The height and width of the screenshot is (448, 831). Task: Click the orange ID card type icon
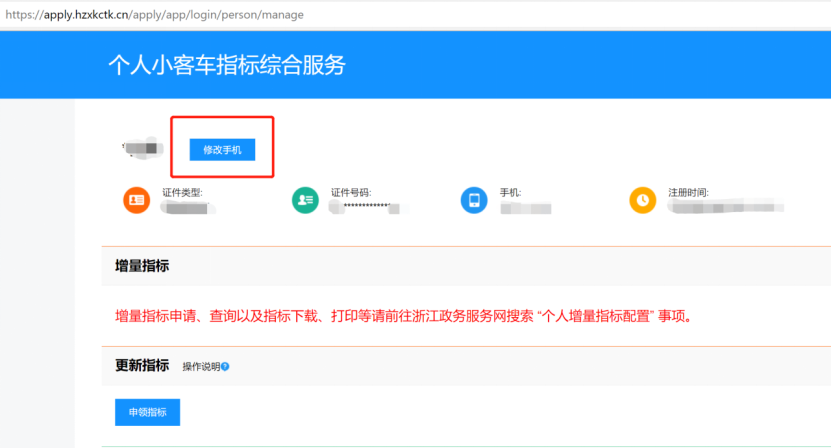136,200
